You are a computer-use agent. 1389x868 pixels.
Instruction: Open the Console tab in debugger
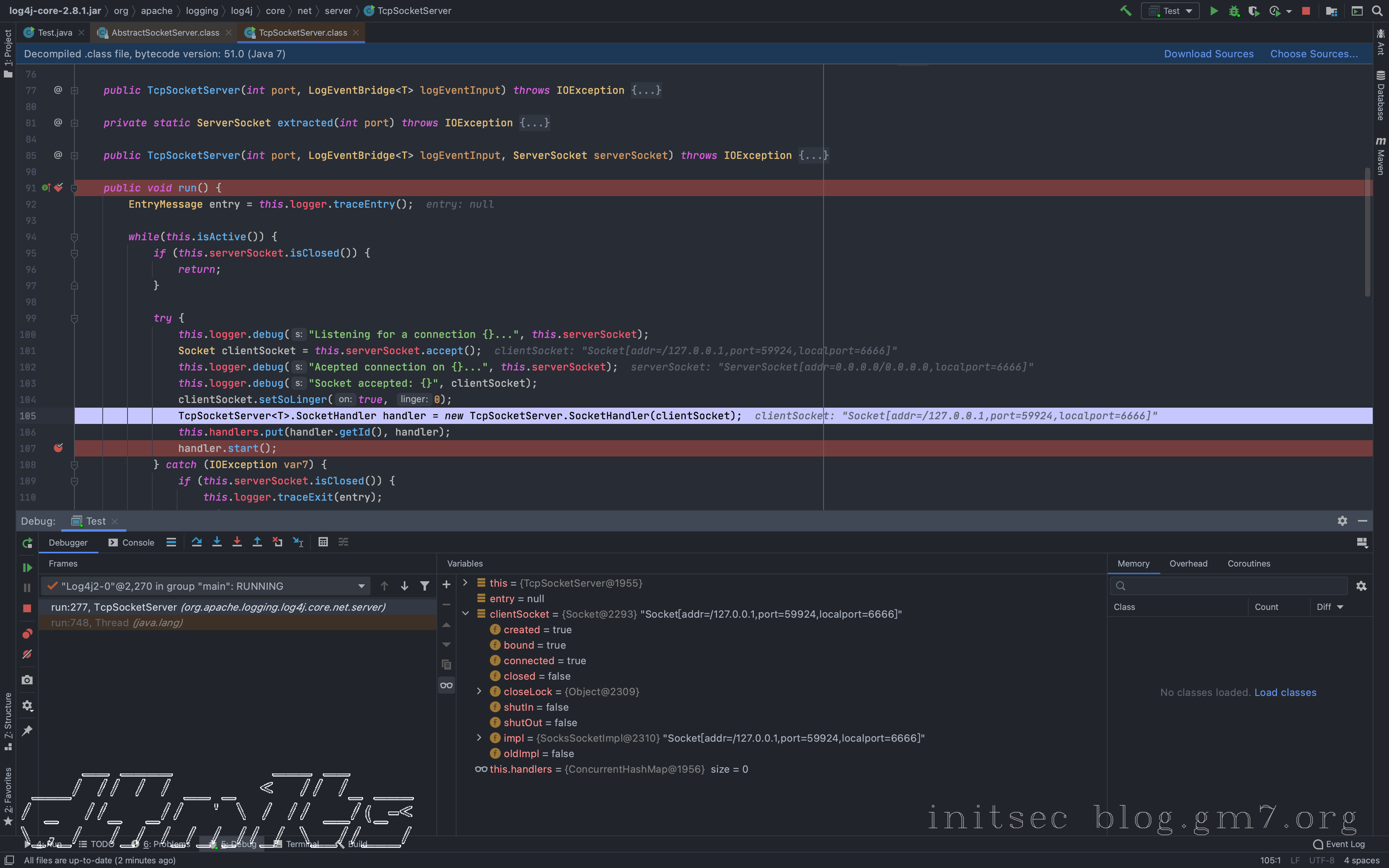(x=131, y=542)
